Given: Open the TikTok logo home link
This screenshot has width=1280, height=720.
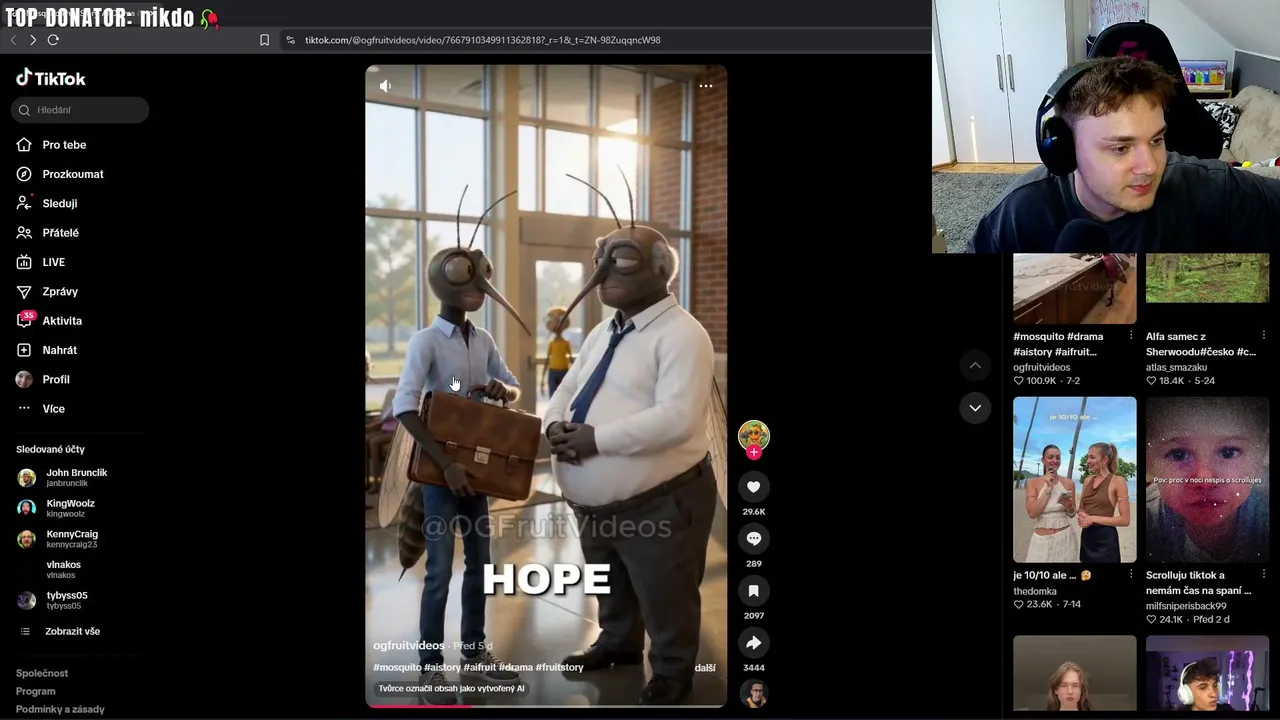Looking at the screenshot, I should [51, 78].
